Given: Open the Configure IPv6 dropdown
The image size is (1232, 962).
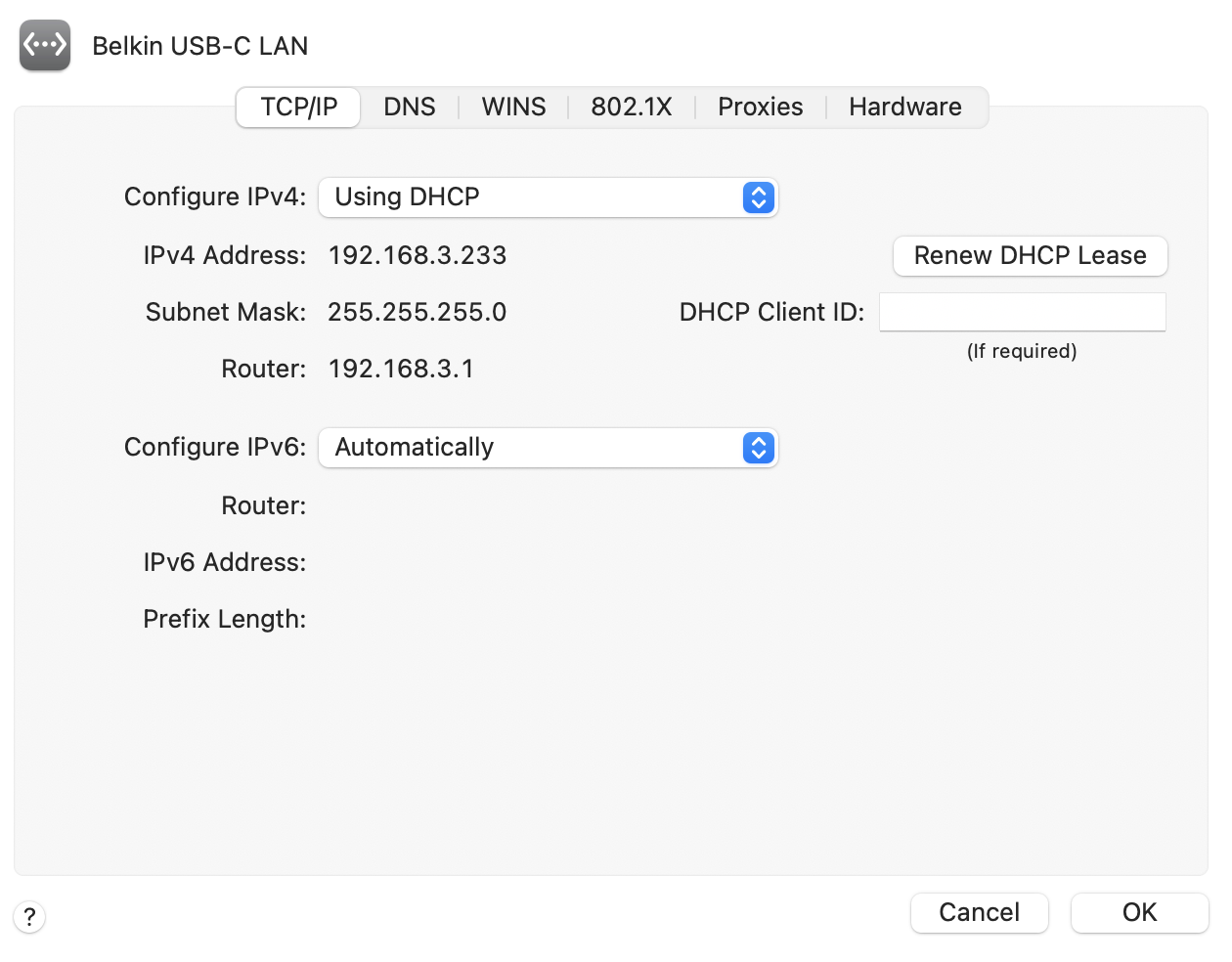Looking at the screenshot, I should click(549, 448).
